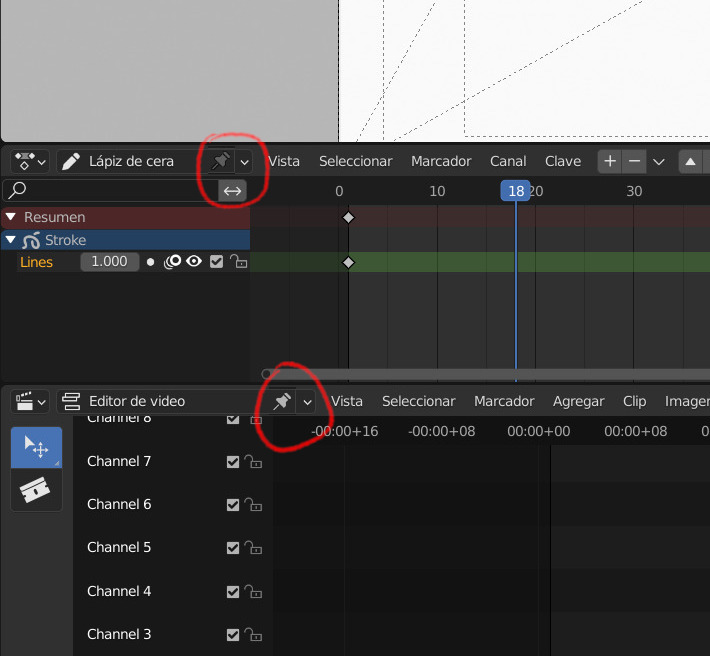Collapse the Stroke row

tap(11, 239)
